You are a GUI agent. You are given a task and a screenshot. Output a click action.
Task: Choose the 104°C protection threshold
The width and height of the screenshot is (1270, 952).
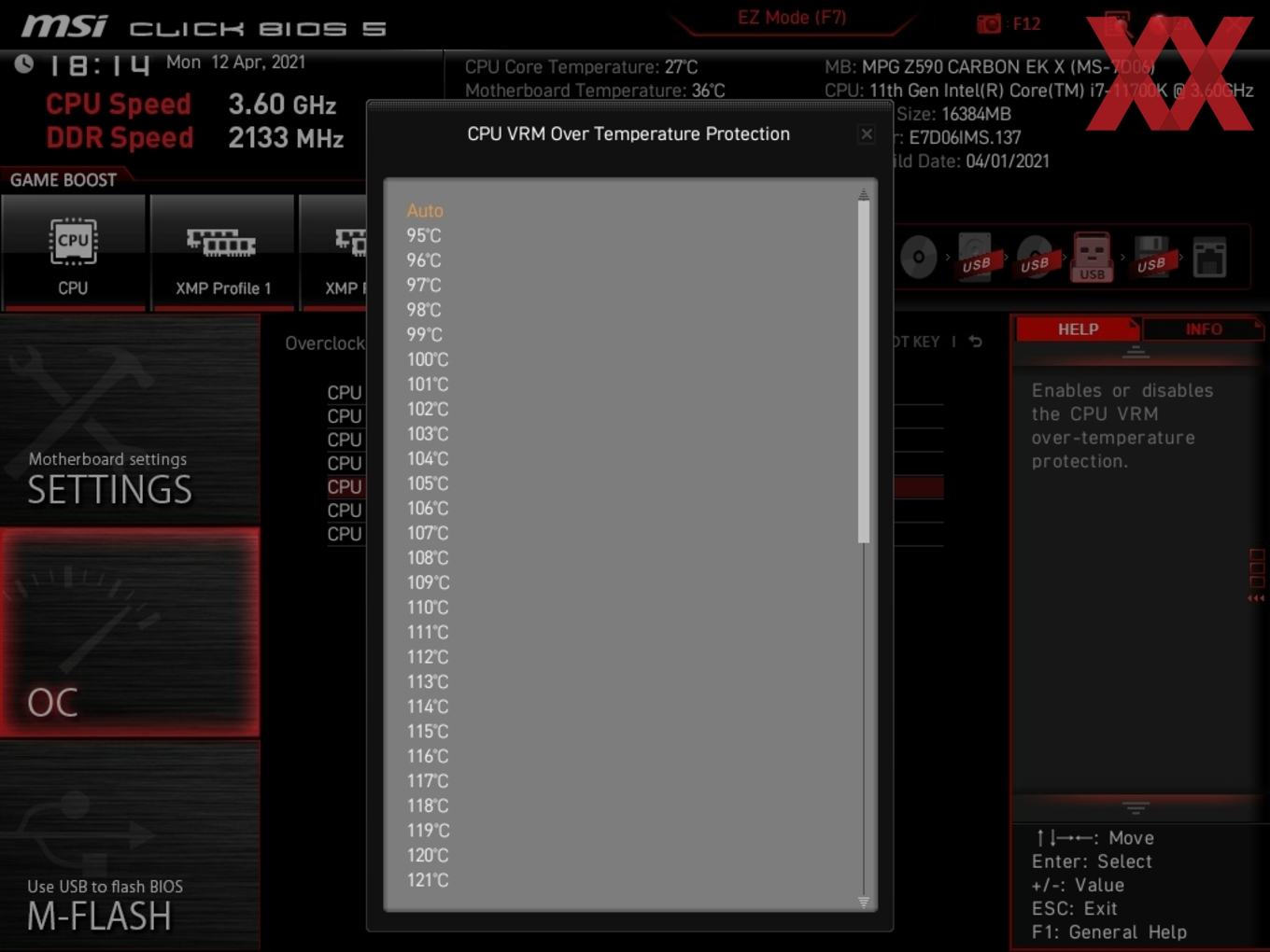point(428,459)
